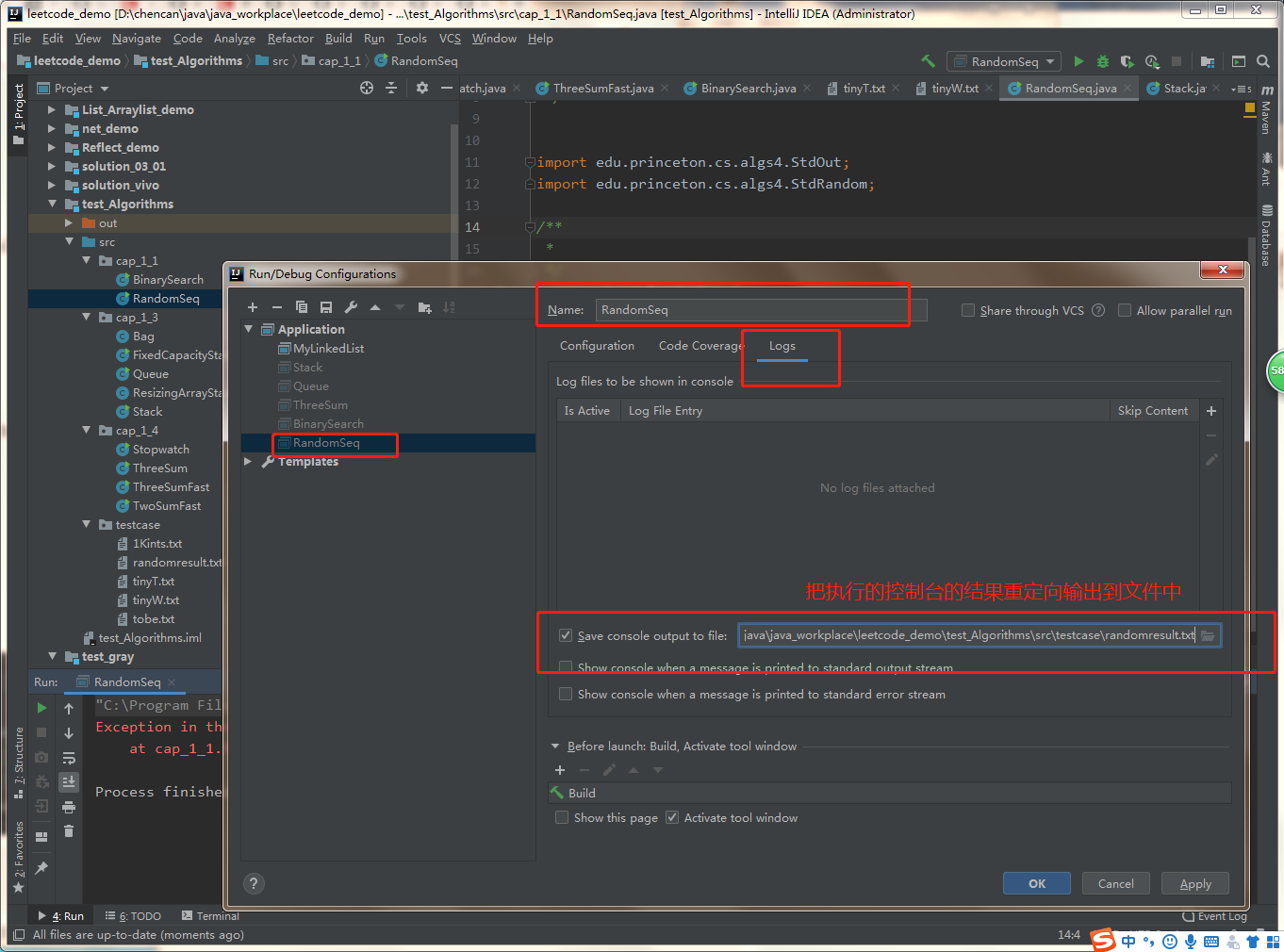Add before launch task plus icon
This screenshot has width=1284, height=952.
coord(560,770)
